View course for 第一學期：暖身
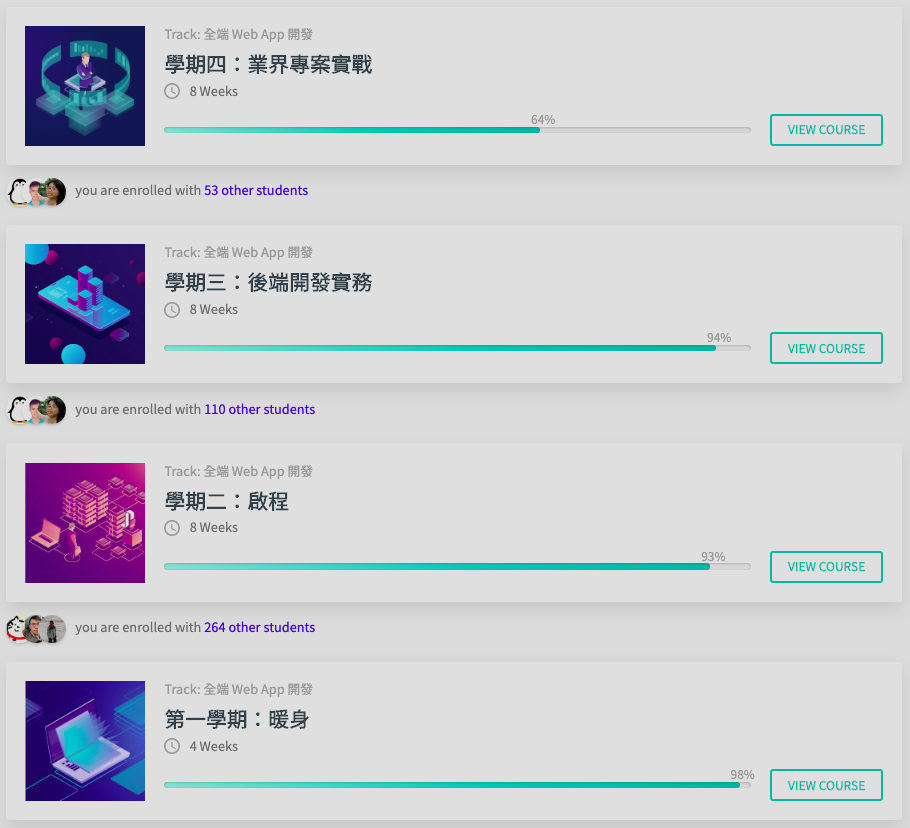 coord(826,785)
